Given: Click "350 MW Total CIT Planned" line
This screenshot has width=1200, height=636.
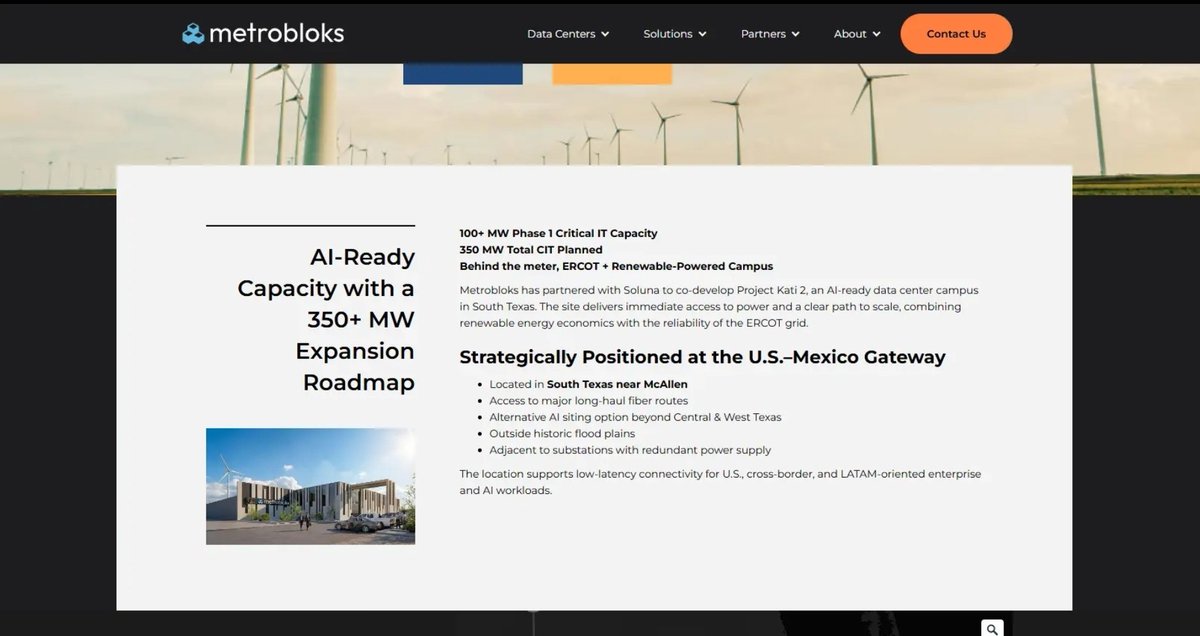Looking at the screenshot, I should coord(531,250).
